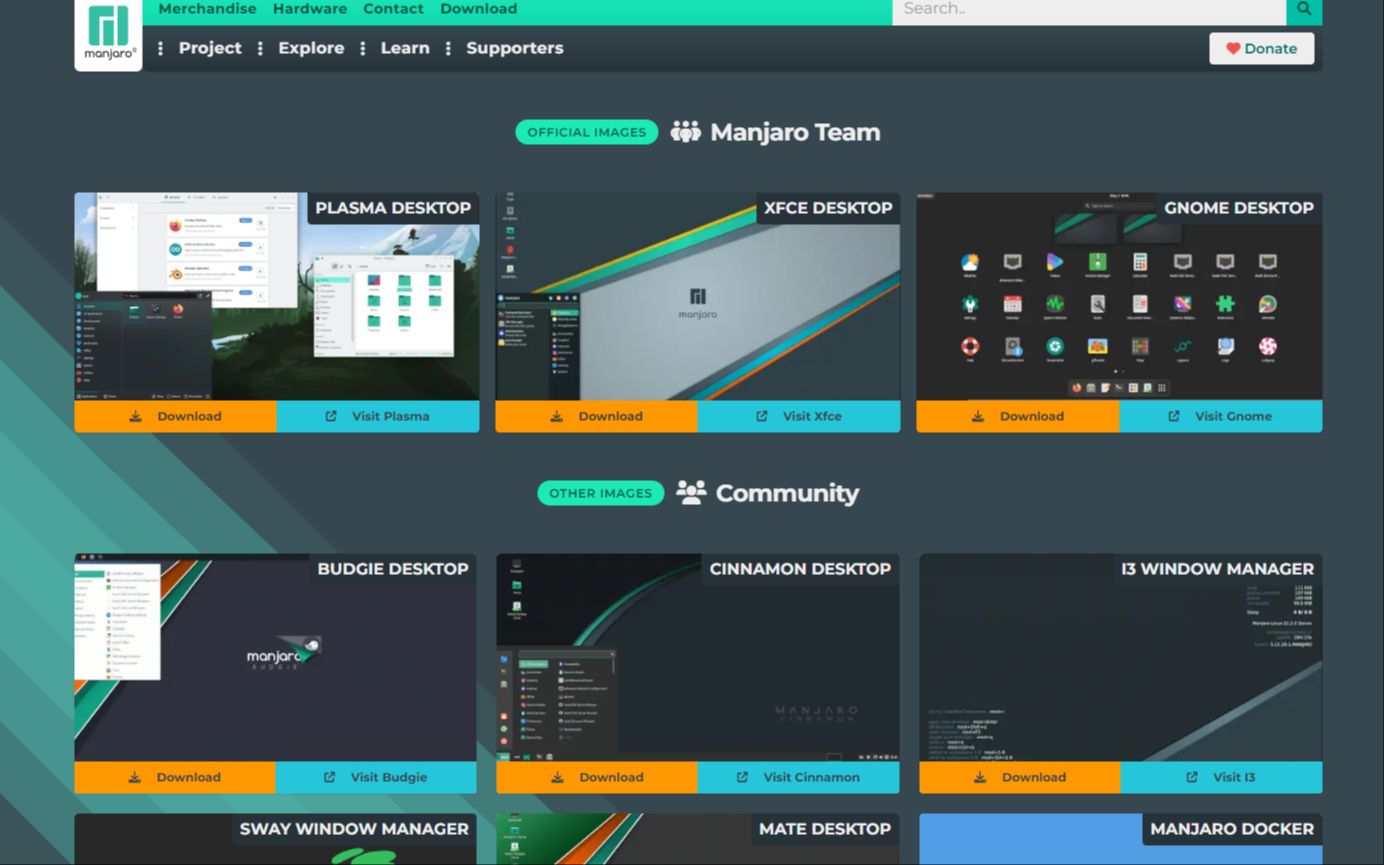This screenshot has width=1384, height=865.
Task: Open the Contact top link
Action: tap(394, 9)
